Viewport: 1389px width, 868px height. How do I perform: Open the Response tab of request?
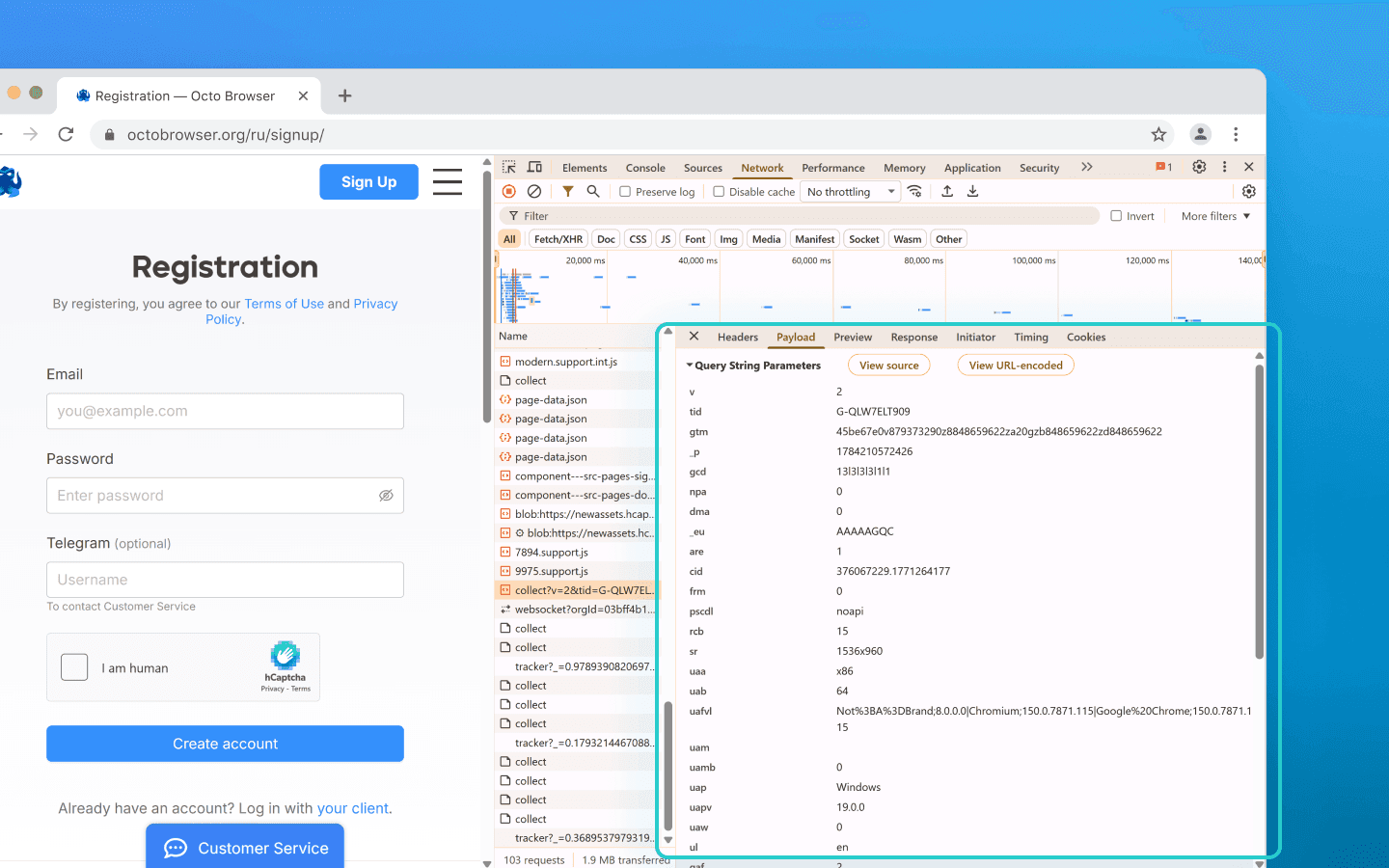click(914, 337)
